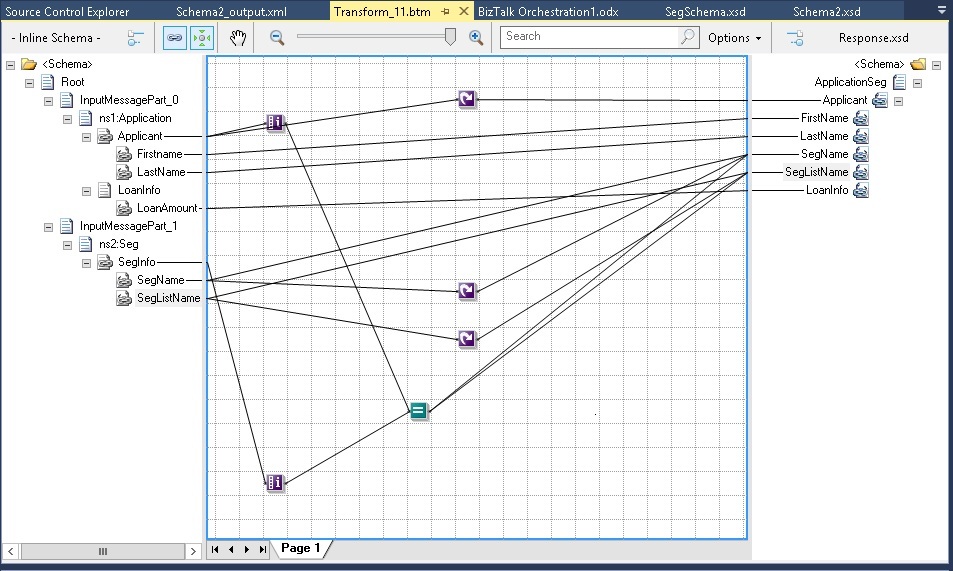
Task: Click the Response.xsd destination schema label
Action: (873, 38)
